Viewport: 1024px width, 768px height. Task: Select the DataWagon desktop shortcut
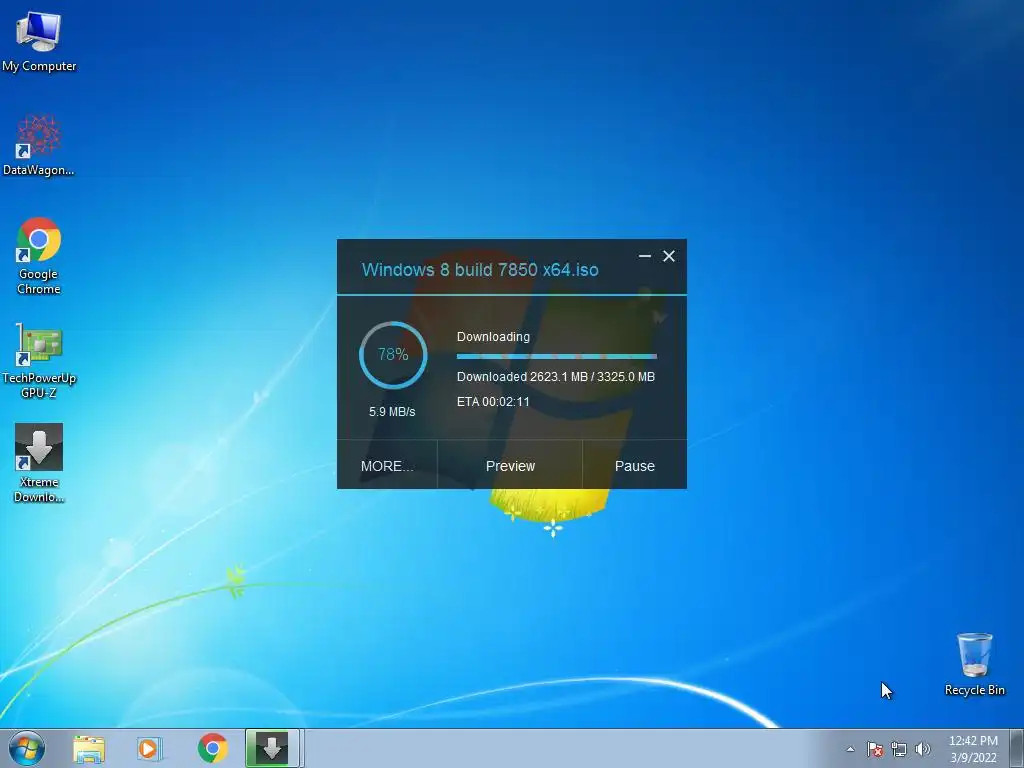point(39,145)
